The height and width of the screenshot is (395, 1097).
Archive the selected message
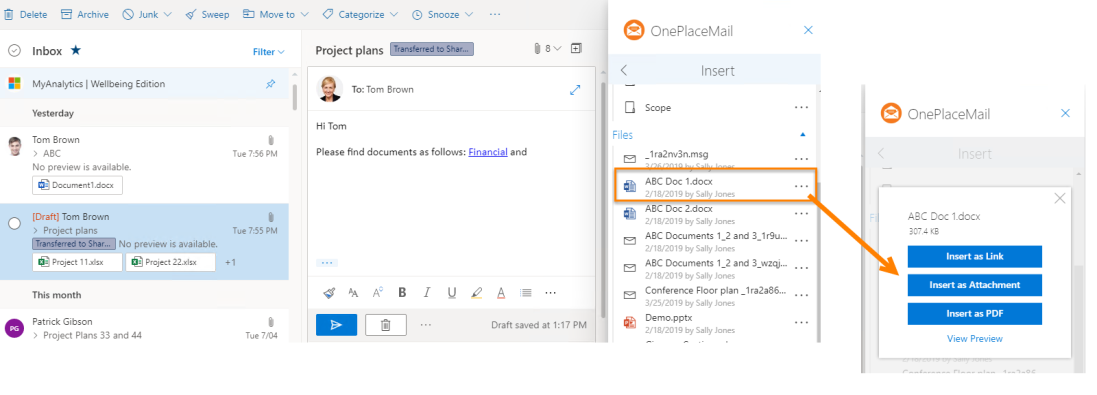[85, 14]
